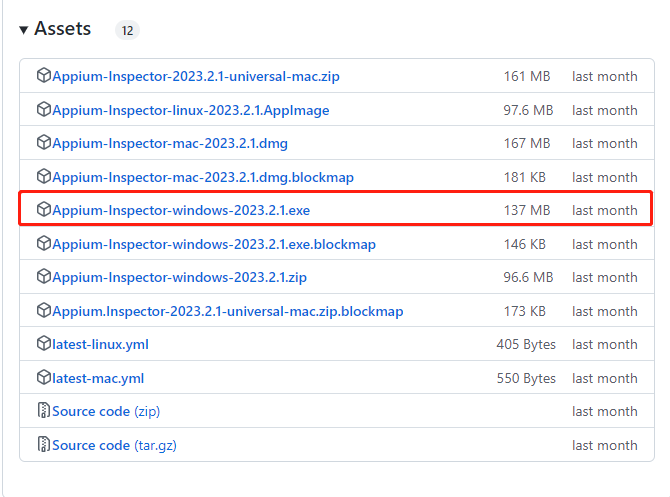Click package icon beside windows-2023.2.1.exe
This screenshot has width=670, height=497.
click(44, 209)
